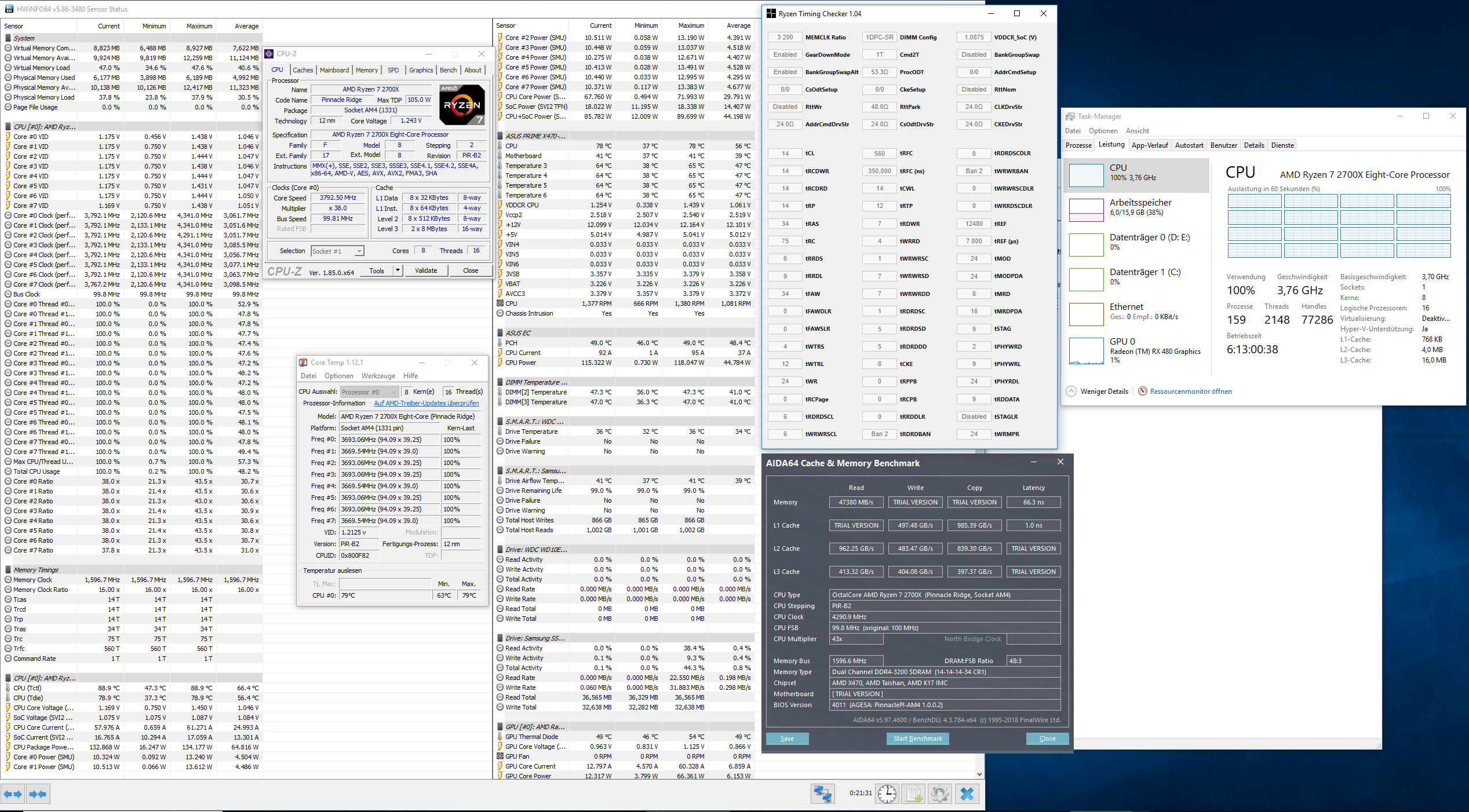Click HWiNFO right pane scrollbar down arrow
Screen dimensions: 1469x812
click(979, 774)
